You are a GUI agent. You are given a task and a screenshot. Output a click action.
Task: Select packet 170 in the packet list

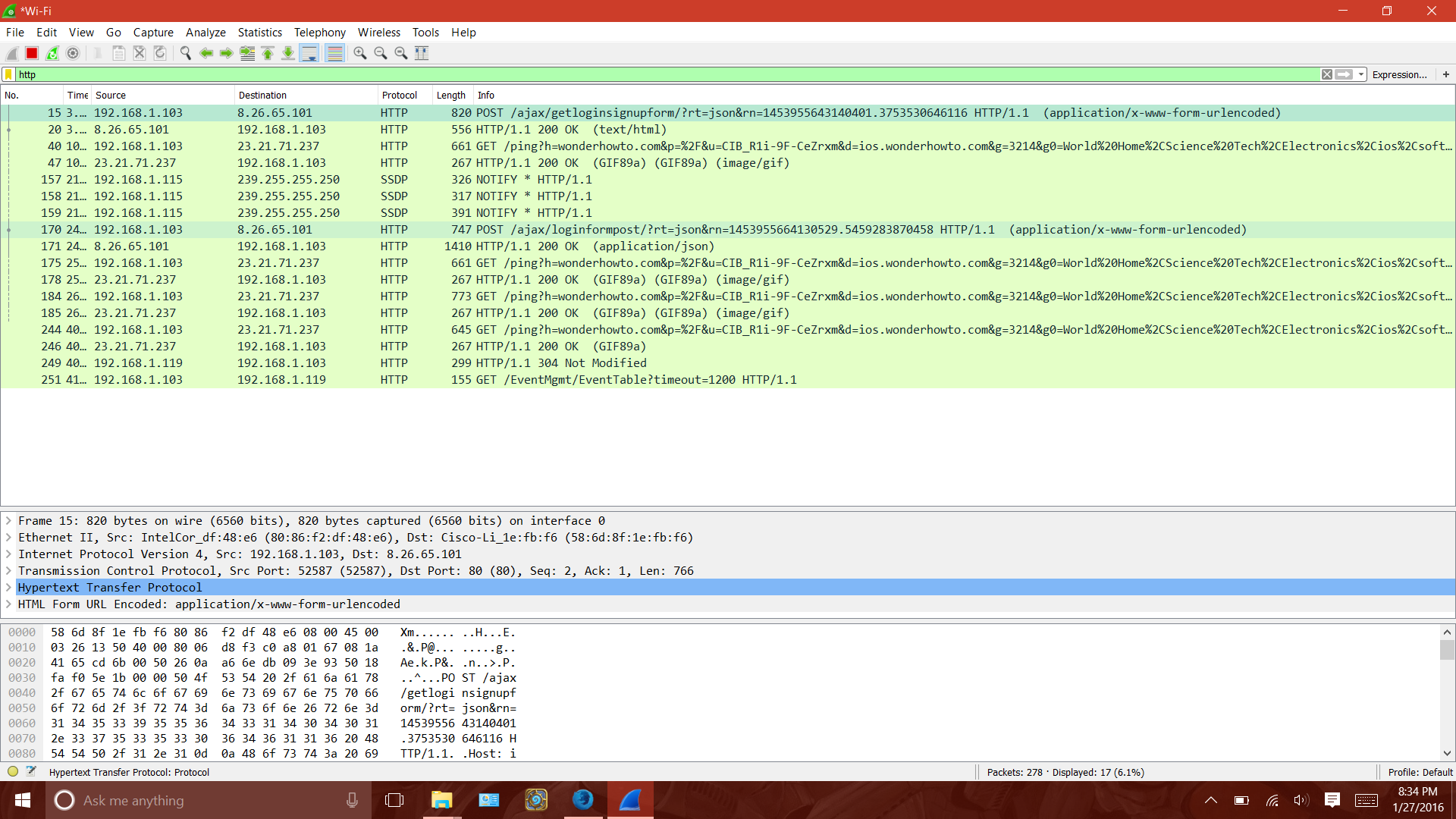pyautogui.click(x=303, y=229)
